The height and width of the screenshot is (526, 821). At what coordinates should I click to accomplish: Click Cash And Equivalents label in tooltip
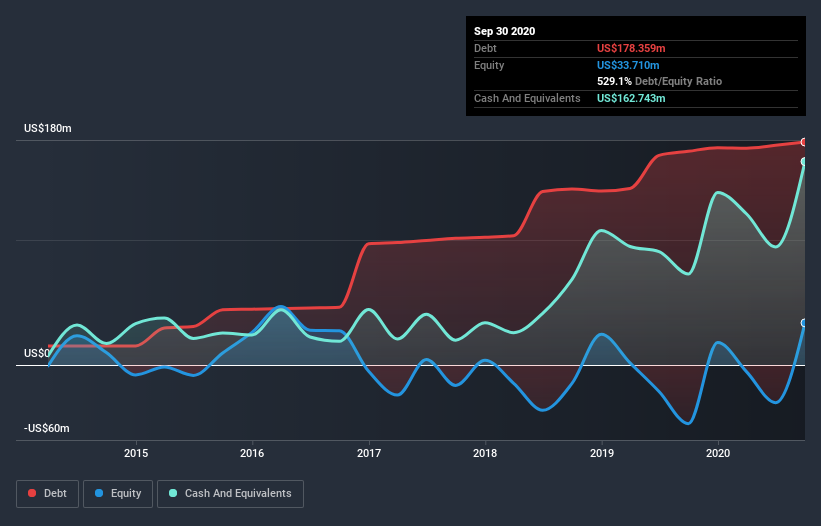point(527,98)
